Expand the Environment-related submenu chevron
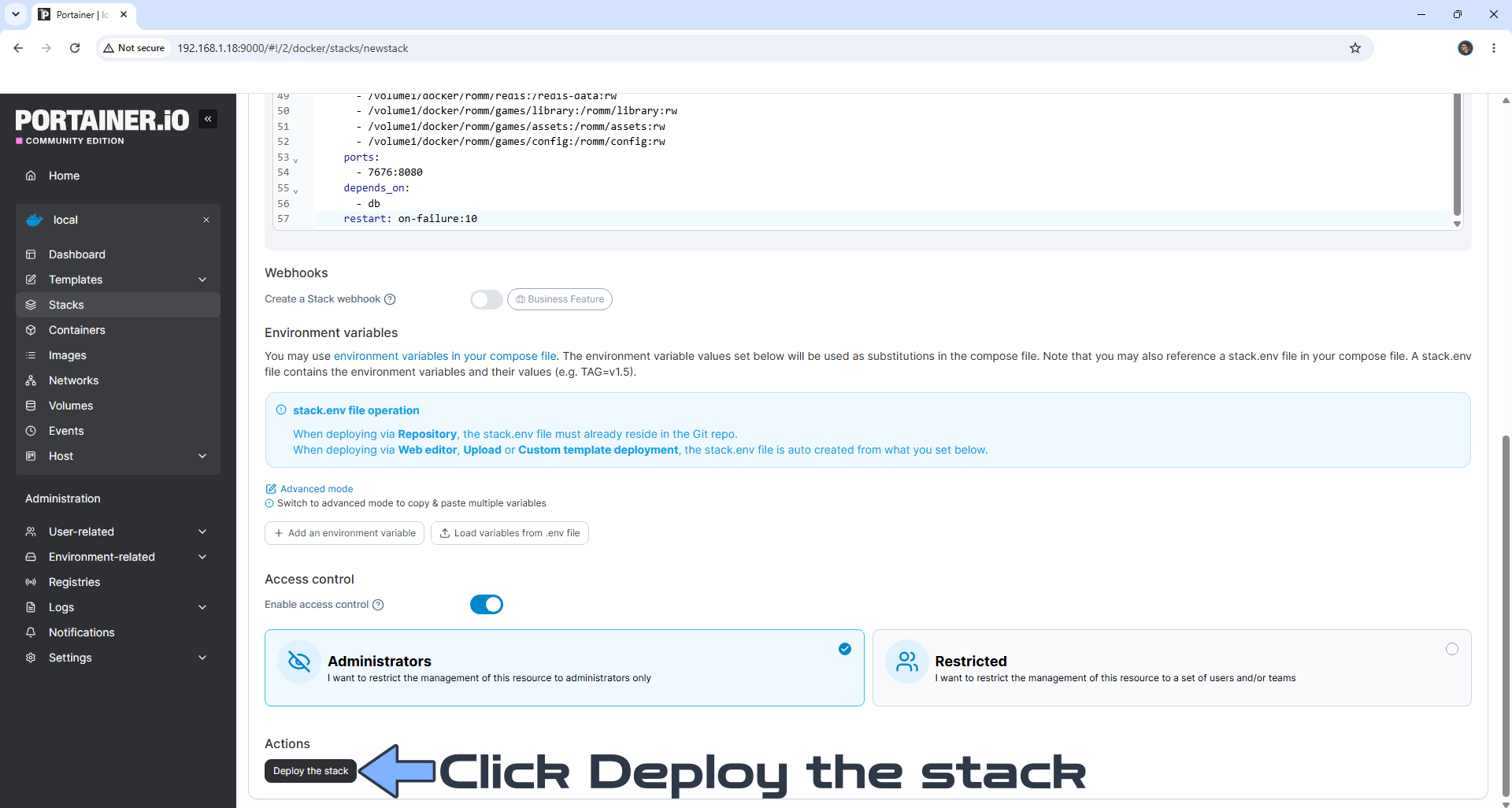 202,557
